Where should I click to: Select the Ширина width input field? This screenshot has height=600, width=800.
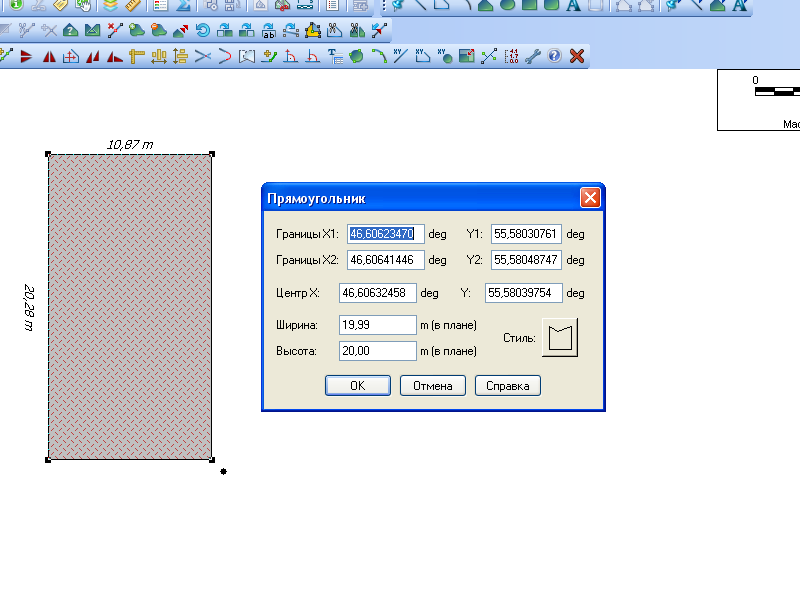[377, 325]
